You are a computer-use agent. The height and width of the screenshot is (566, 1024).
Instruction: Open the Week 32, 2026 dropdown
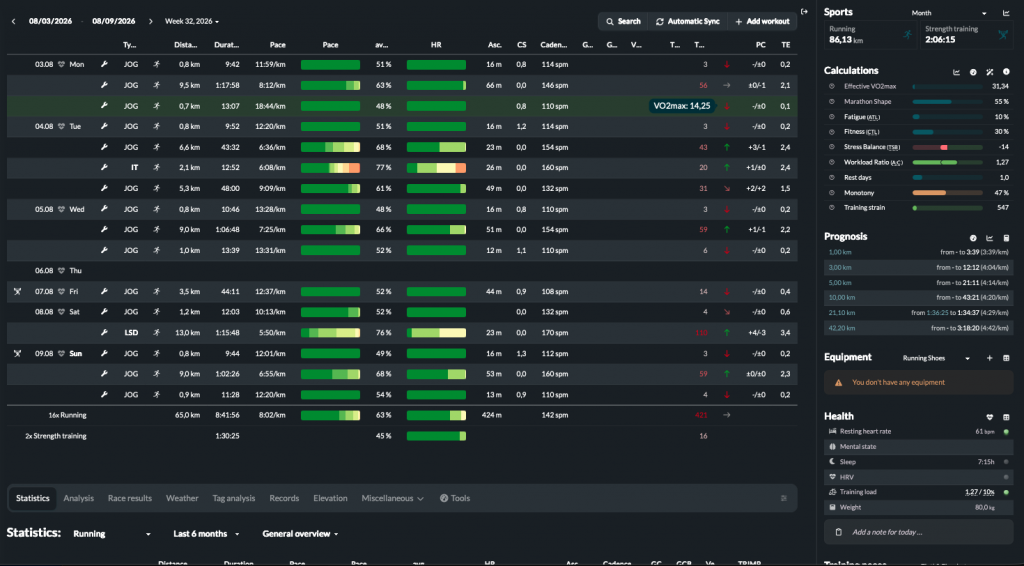(191, 22)
